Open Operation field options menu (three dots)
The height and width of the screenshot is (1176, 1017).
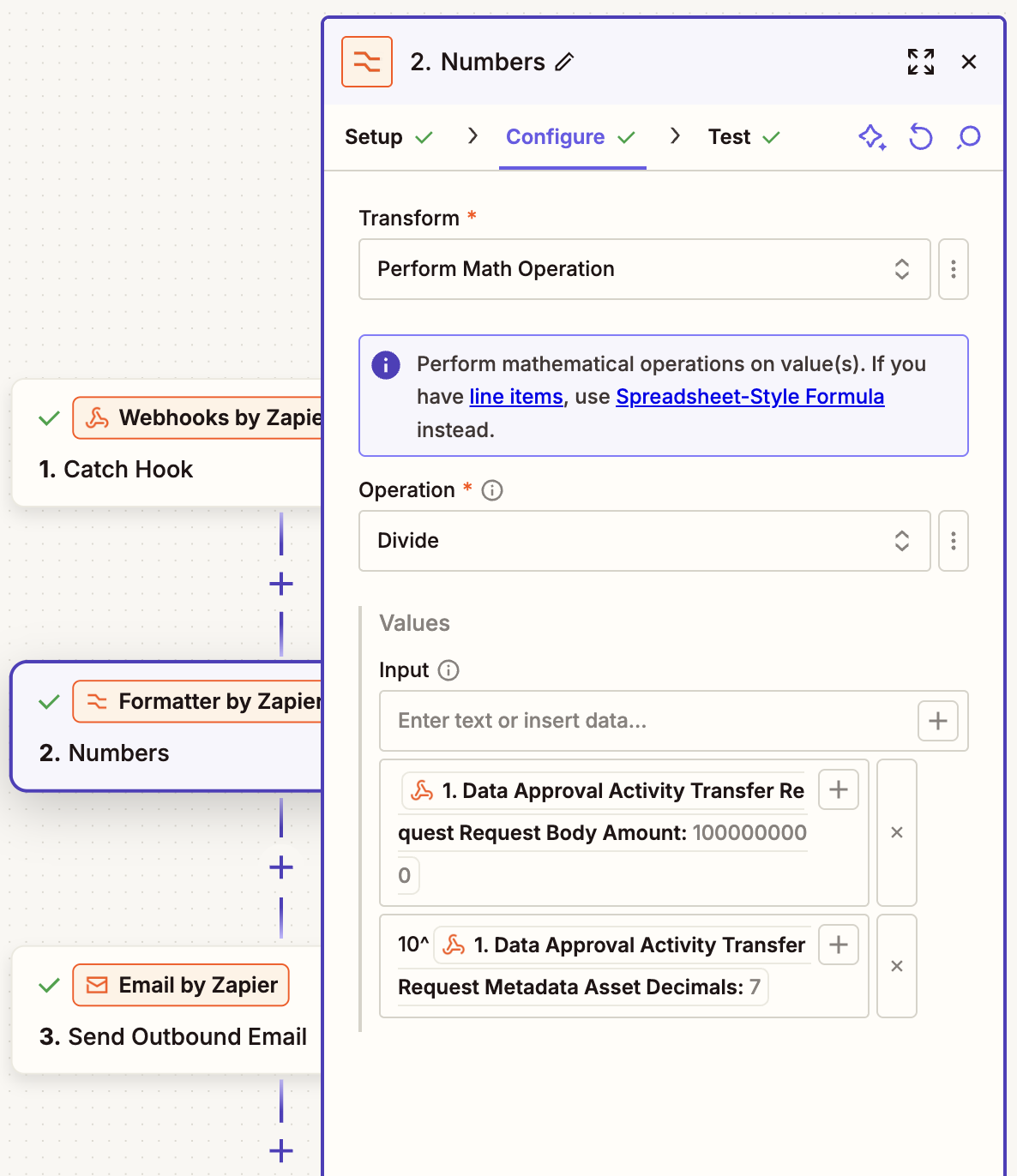click(954, 541)
